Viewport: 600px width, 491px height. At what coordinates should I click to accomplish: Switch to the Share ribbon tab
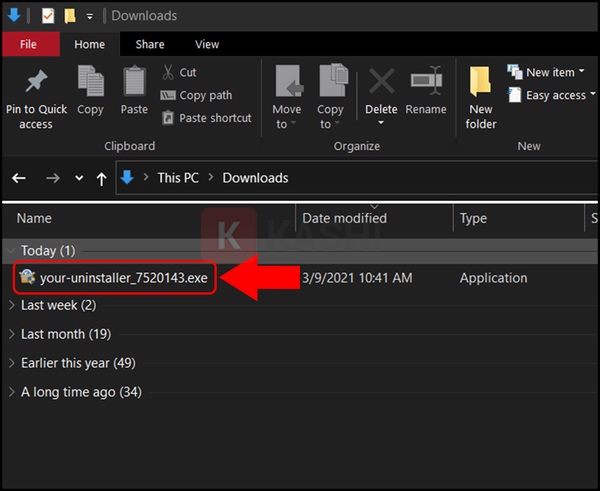pyautogui.click(x=150, y=44)
